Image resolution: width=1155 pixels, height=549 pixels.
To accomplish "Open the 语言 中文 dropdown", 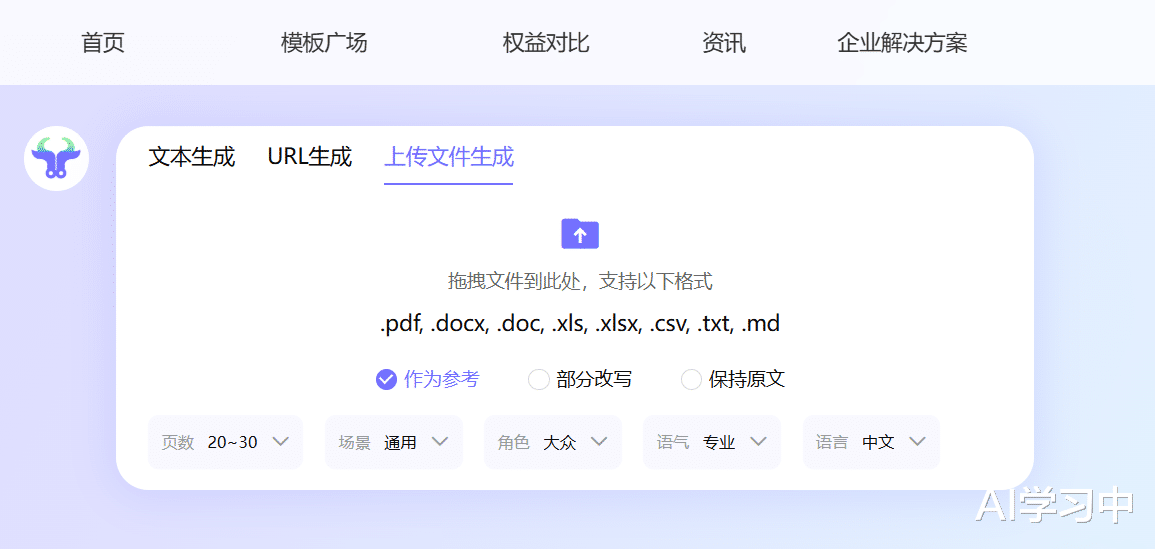I will tap(871, 442).
